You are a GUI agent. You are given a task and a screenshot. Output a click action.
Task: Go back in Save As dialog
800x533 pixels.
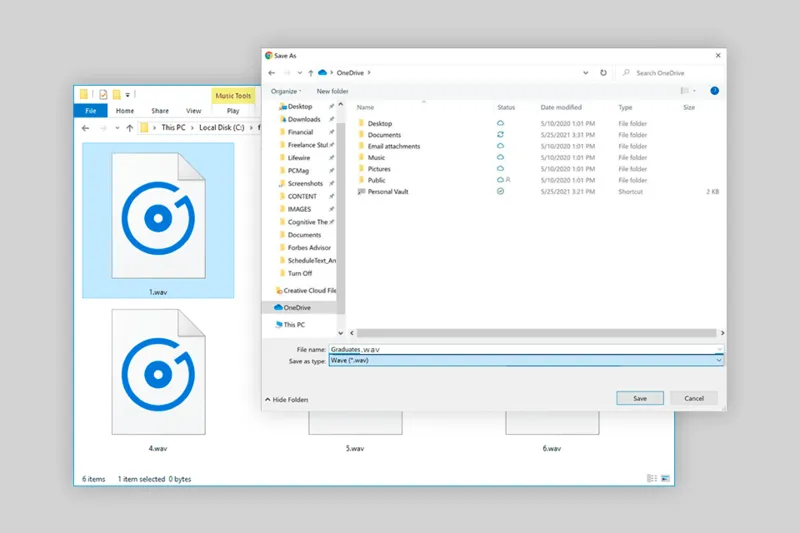(x=271, y=73)
